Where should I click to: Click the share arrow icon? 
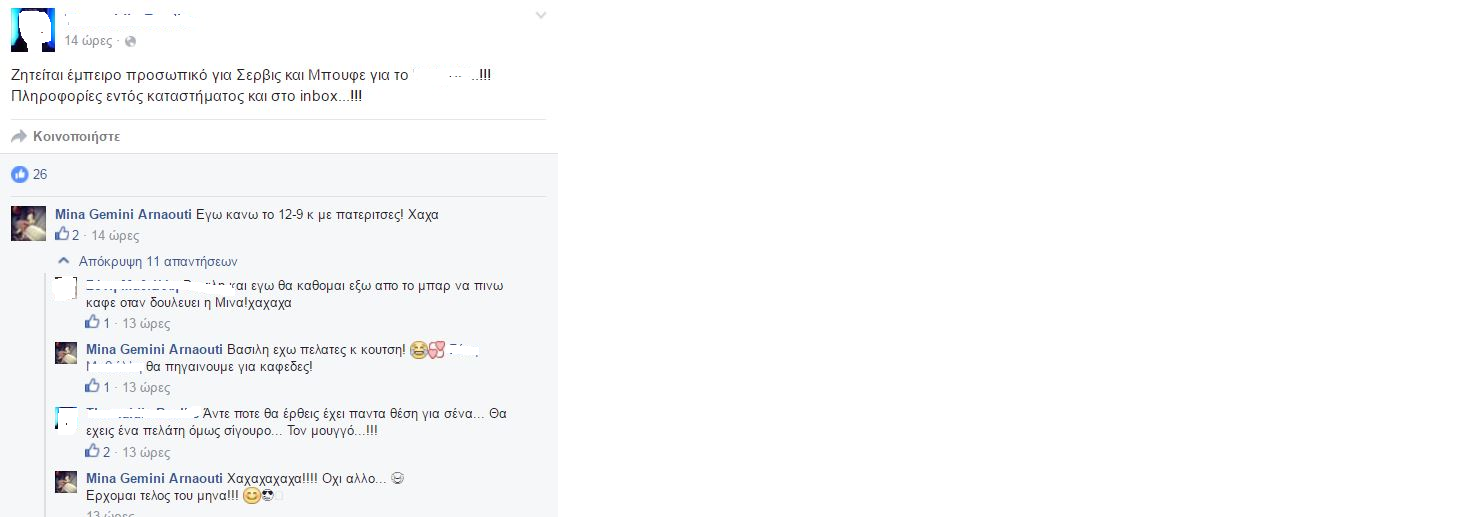pos(18,136)
